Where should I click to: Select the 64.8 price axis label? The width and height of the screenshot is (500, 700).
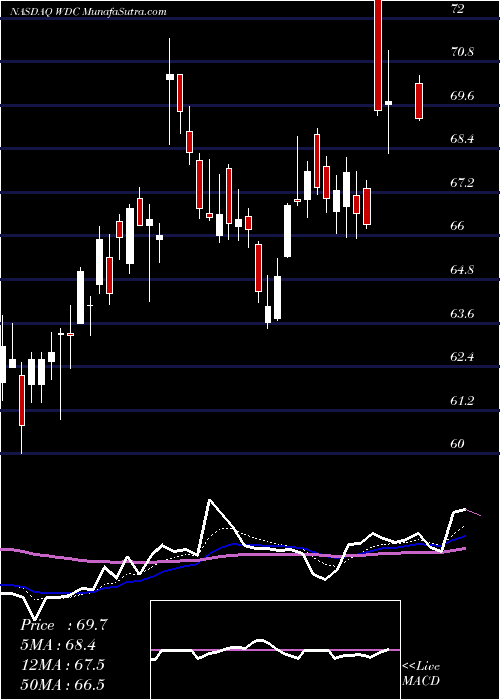pos(462,270)
